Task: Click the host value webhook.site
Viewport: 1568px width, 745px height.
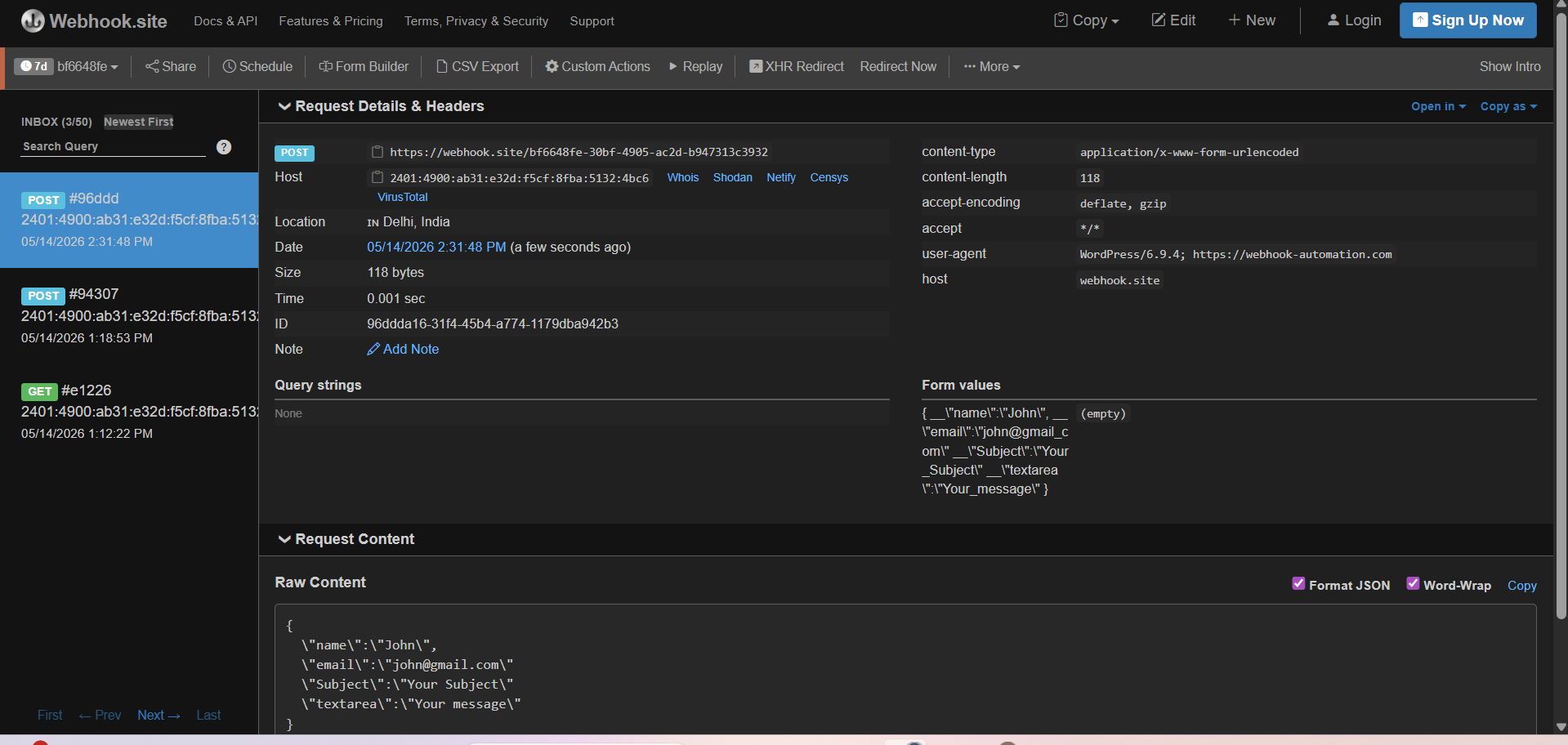Action: coord(1119,280)
